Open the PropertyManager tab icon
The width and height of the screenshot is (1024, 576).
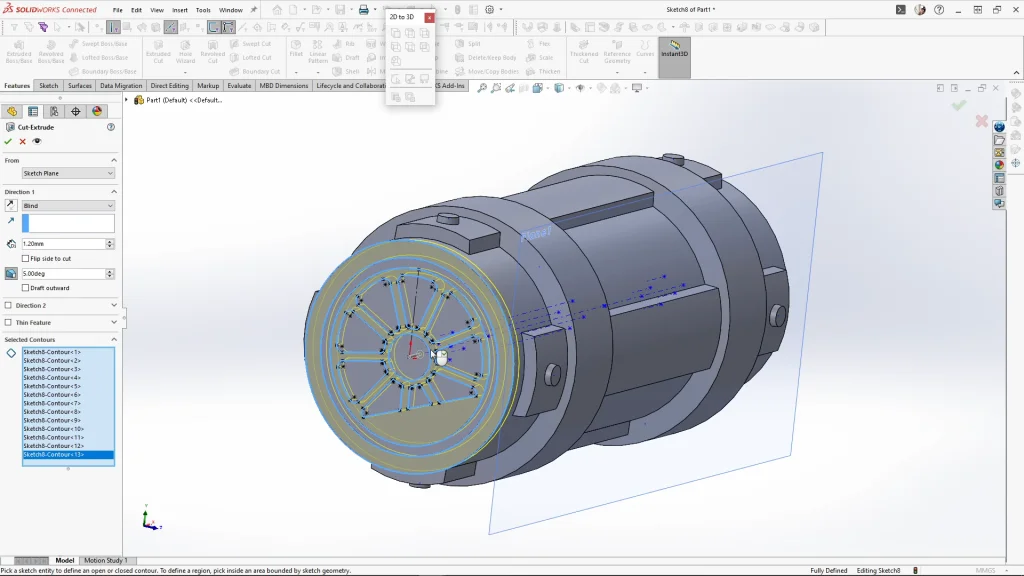[x=33, y=111]
